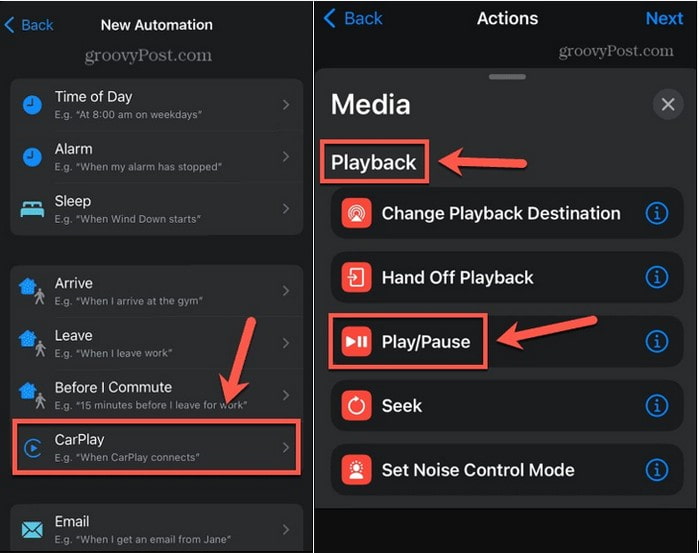Select the Seek action icon
Screen dimensions: 700x553
point(355,406)
